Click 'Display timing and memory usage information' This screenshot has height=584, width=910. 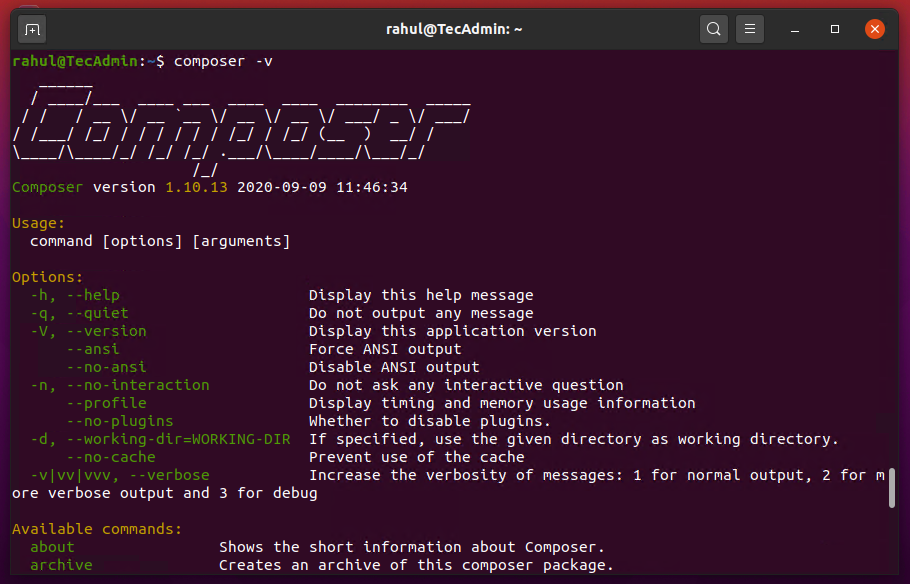502,403
